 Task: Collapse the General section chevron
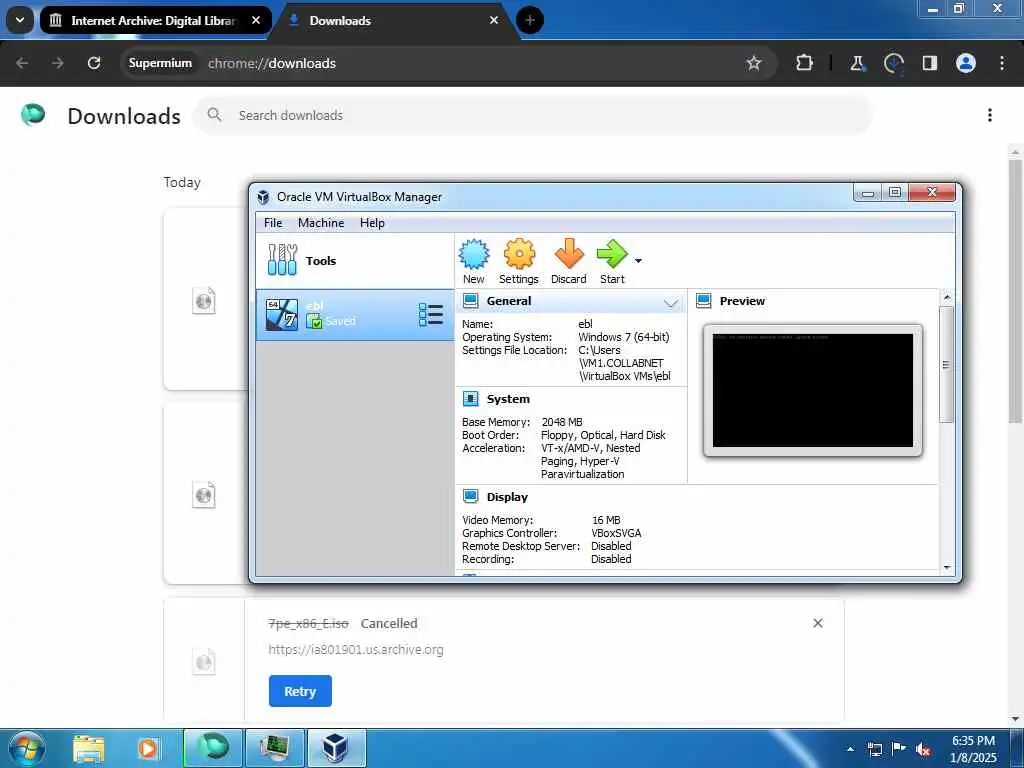[671, 302]
